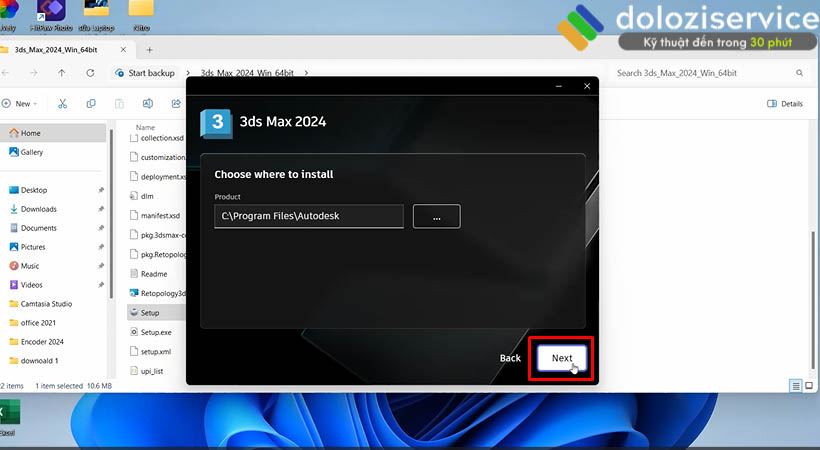The width and height of the screenshot is (820, 450).
Task: Click the Share icon in toolbar
Action: [x=177, y=103]
